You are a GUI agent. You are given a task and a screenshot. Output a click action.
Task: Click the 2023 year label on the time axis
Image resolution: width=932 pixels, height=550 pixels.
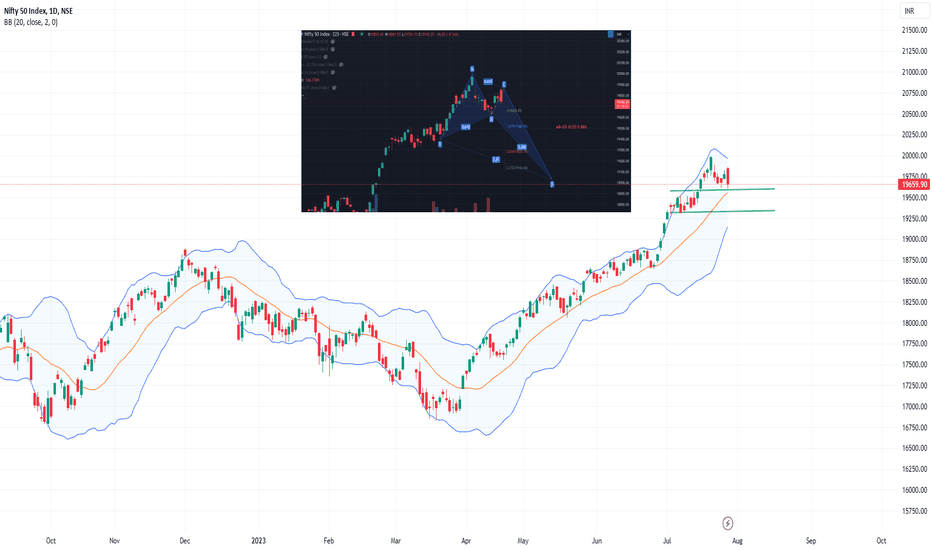pos(259,541)
